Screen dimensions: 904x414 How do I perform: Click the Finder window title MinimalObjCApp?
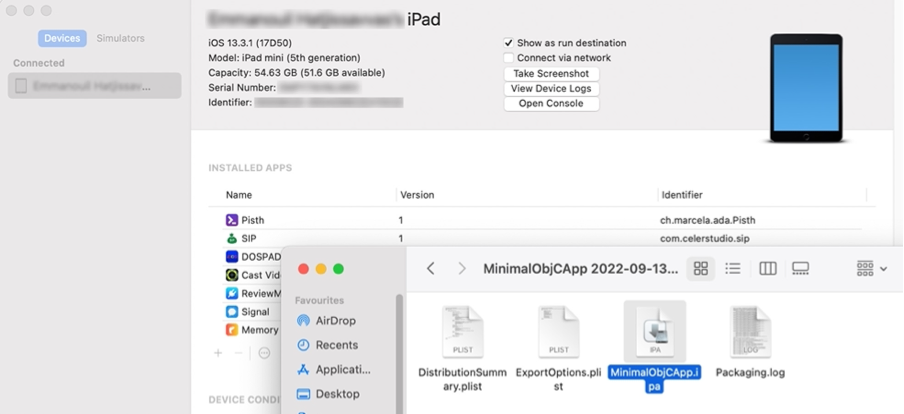pos(581,269)
